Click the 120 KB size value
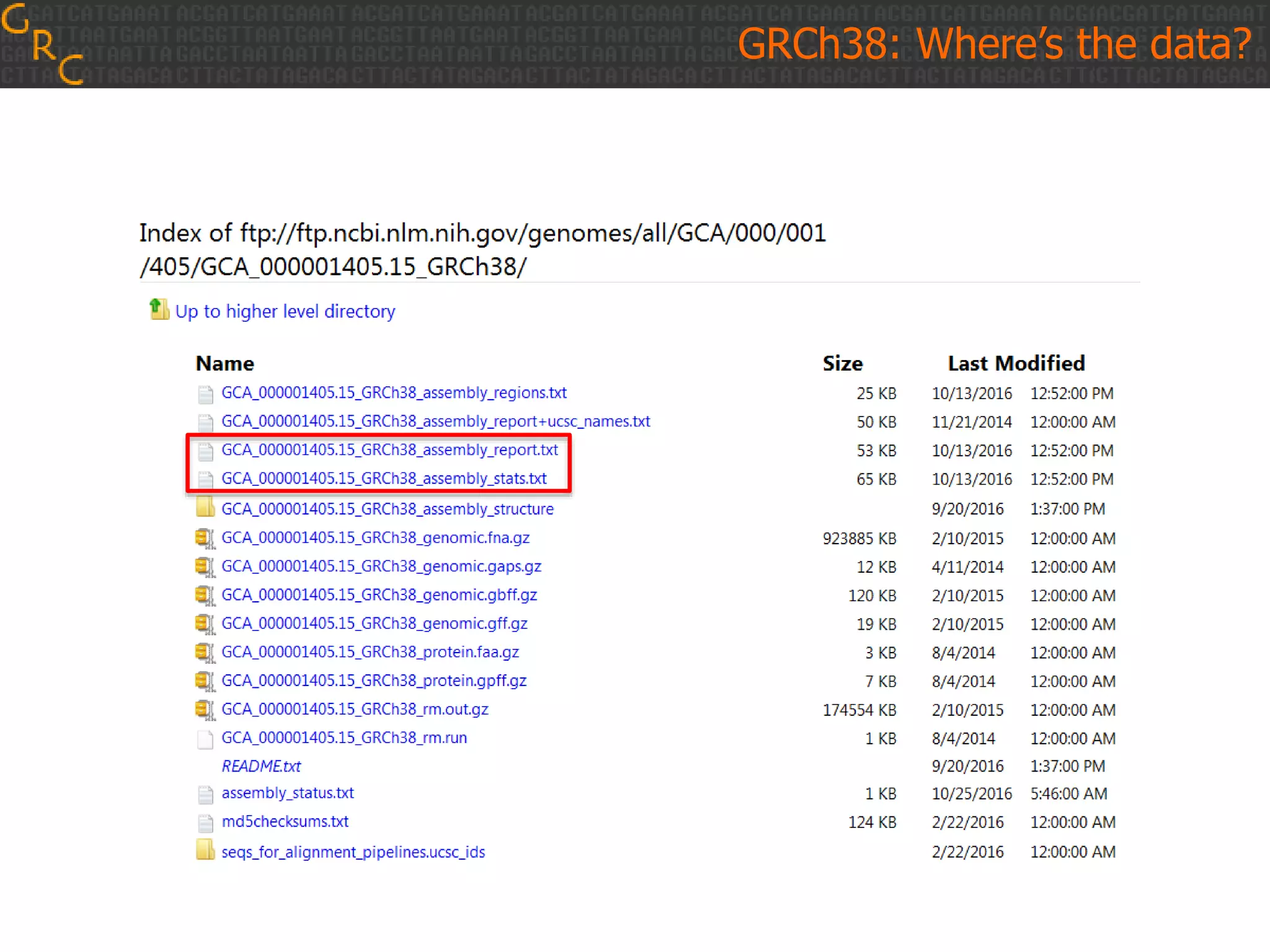Screen dimensions: 1270x952 [x=873, y=596]
